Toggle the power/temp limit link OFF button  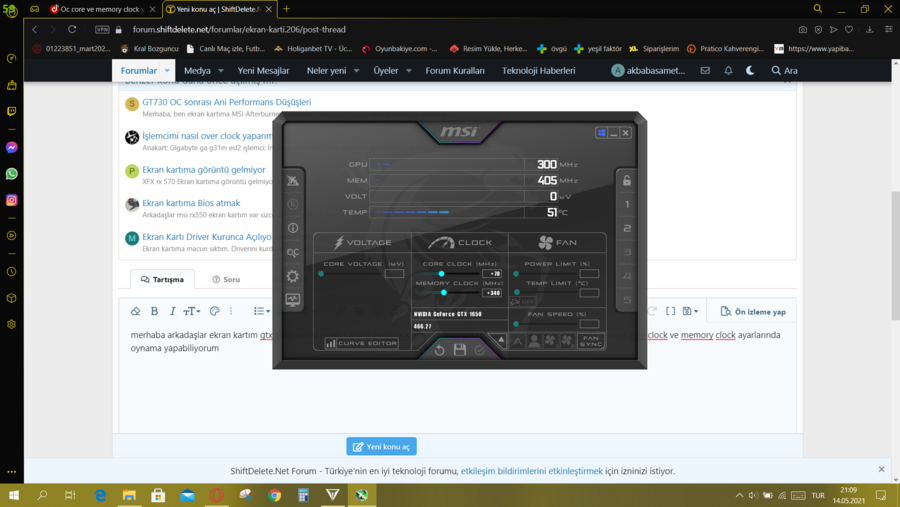(x=522, y=301)
